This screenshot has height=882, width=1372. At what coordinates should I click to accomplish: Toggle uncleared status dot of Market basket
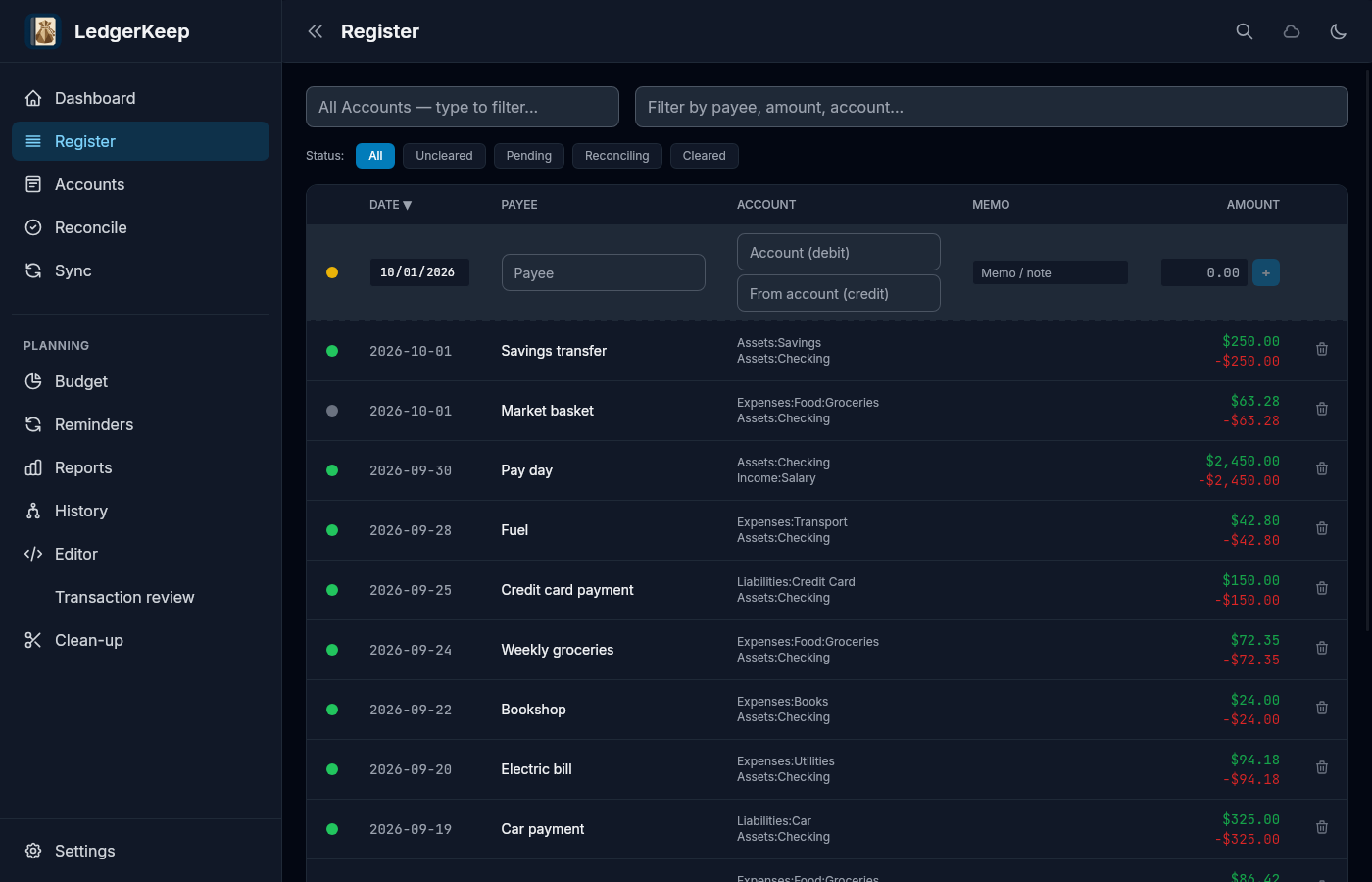pos(332,411)
